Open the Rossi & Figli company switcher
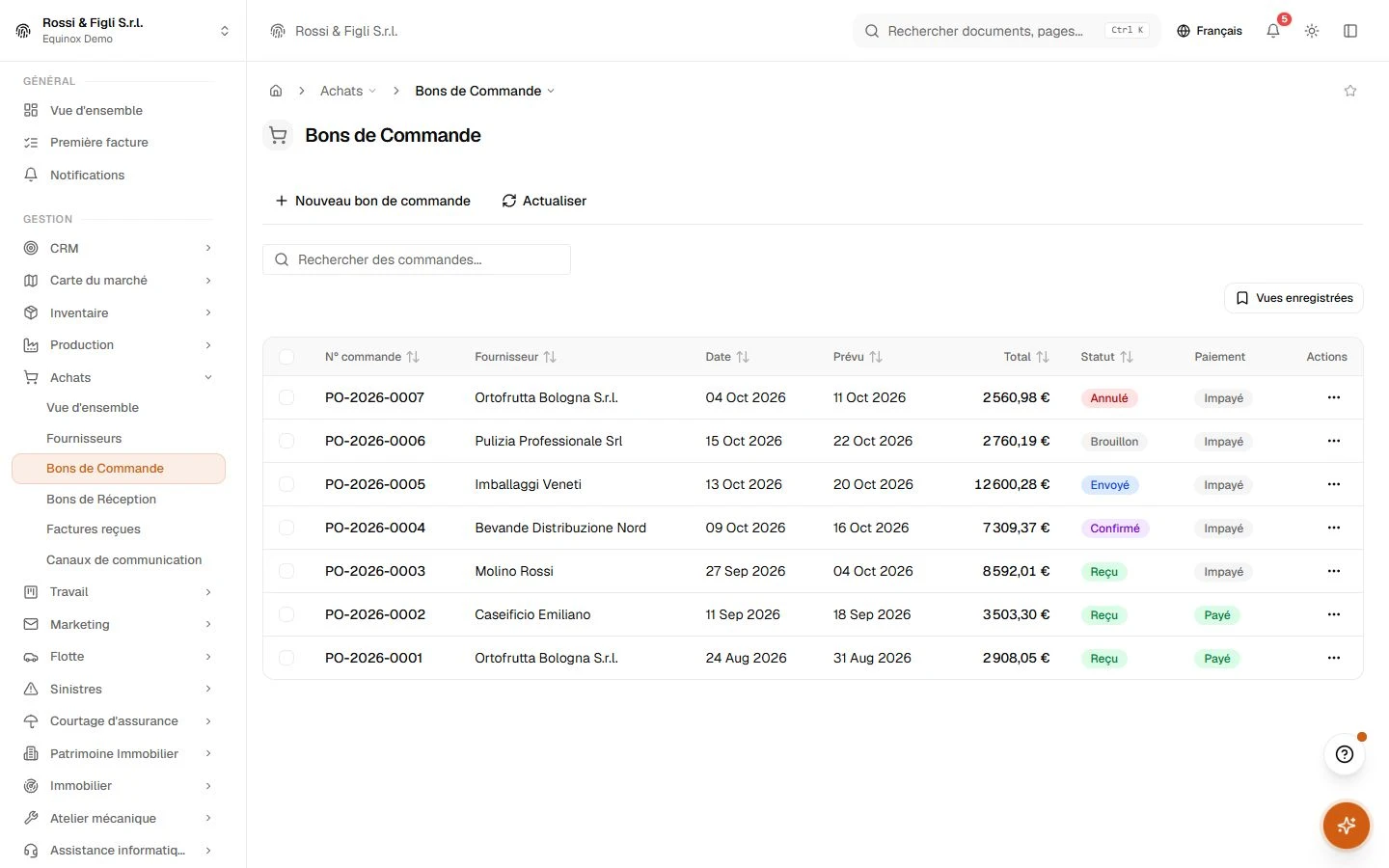 point(123,31)
